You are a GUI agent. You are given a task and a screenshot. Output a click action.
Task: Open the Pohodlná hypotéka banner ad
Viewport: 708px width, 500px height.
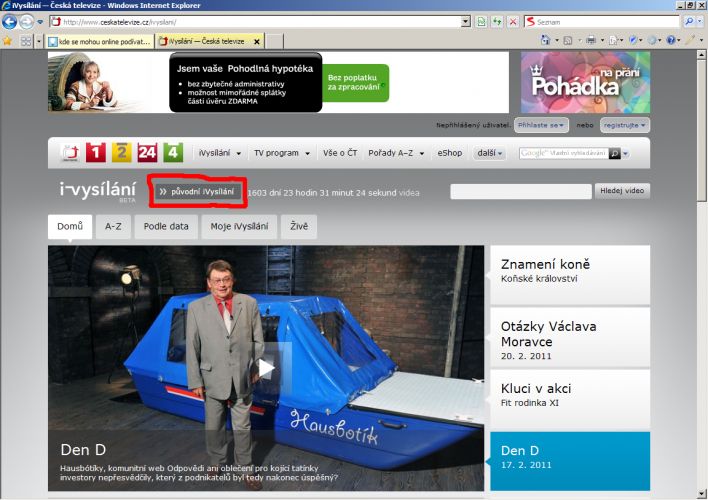(x=278, y=82)
